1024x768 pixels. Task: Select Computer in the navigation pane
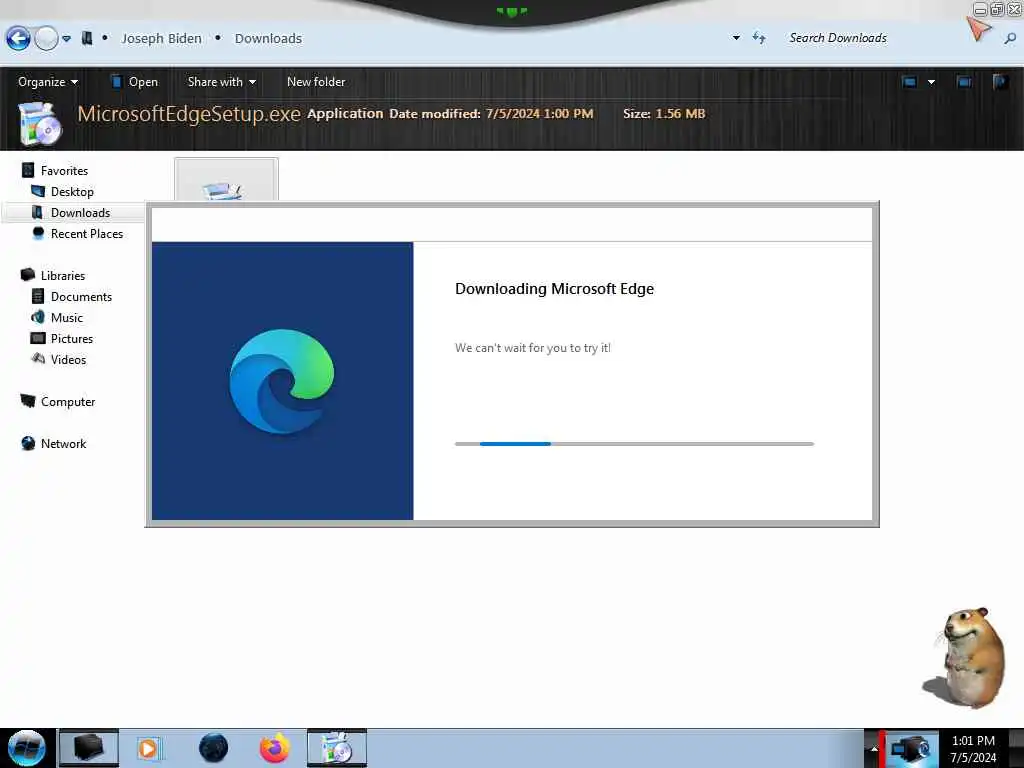click(68, 402)
